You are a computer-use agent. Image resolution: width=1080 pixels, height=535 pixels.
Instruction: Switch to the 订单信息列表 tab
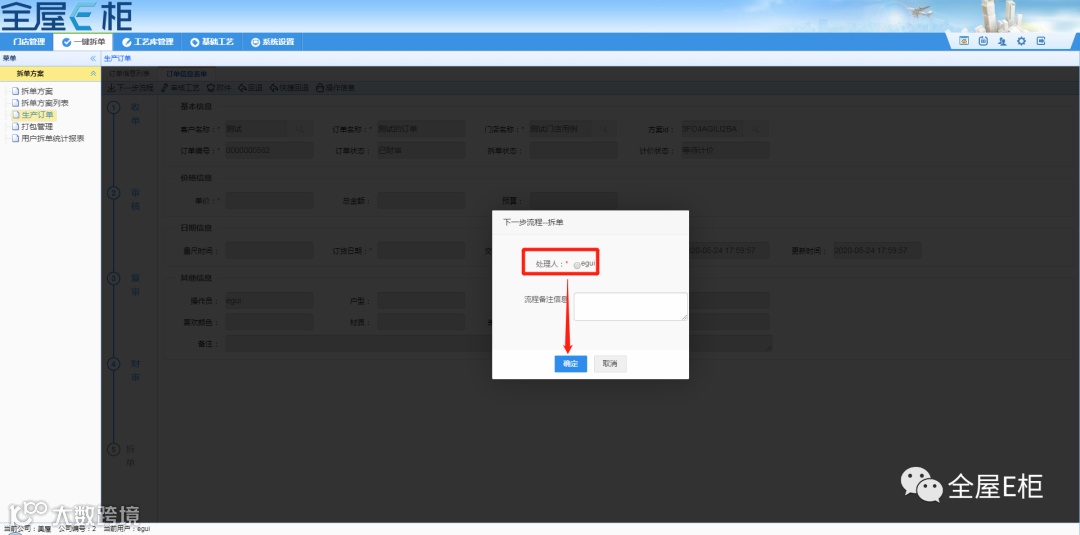pyautogui.click(x=129, y=74)
